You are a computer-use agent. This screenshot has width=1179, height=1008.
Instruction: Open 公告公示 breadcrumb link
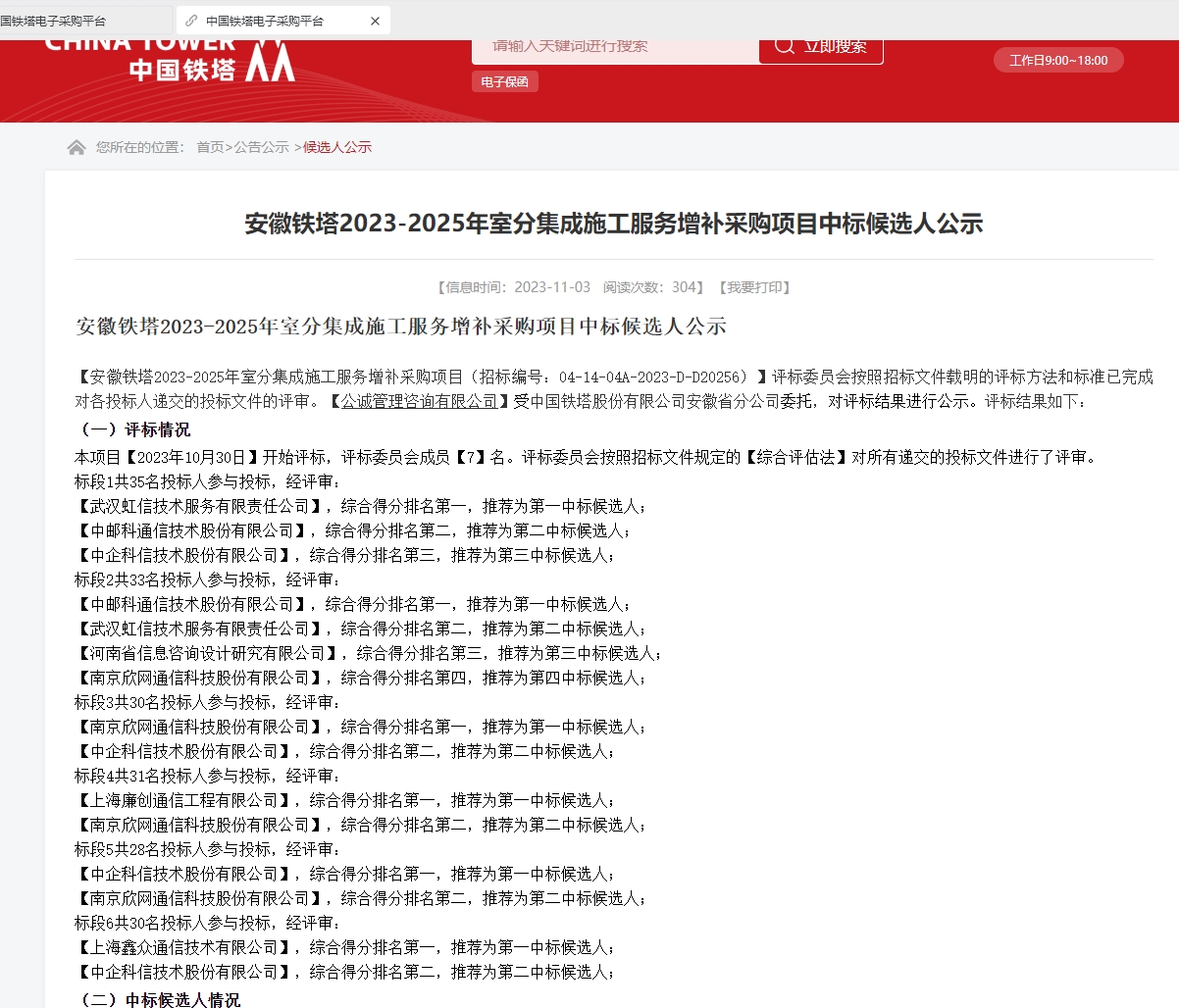[261, 147]
